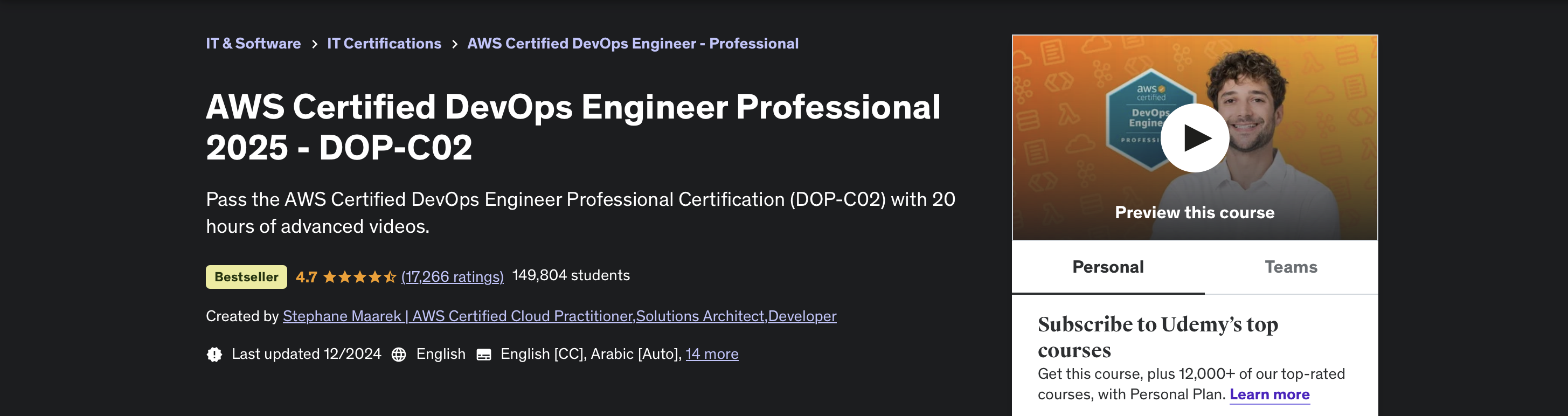Switch to the Teams tab

(x=1291, y=267)
